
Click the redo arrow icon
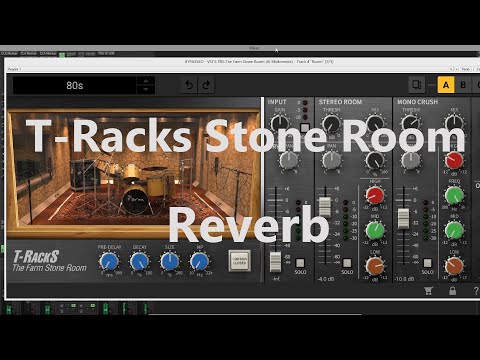pos(207,85)
